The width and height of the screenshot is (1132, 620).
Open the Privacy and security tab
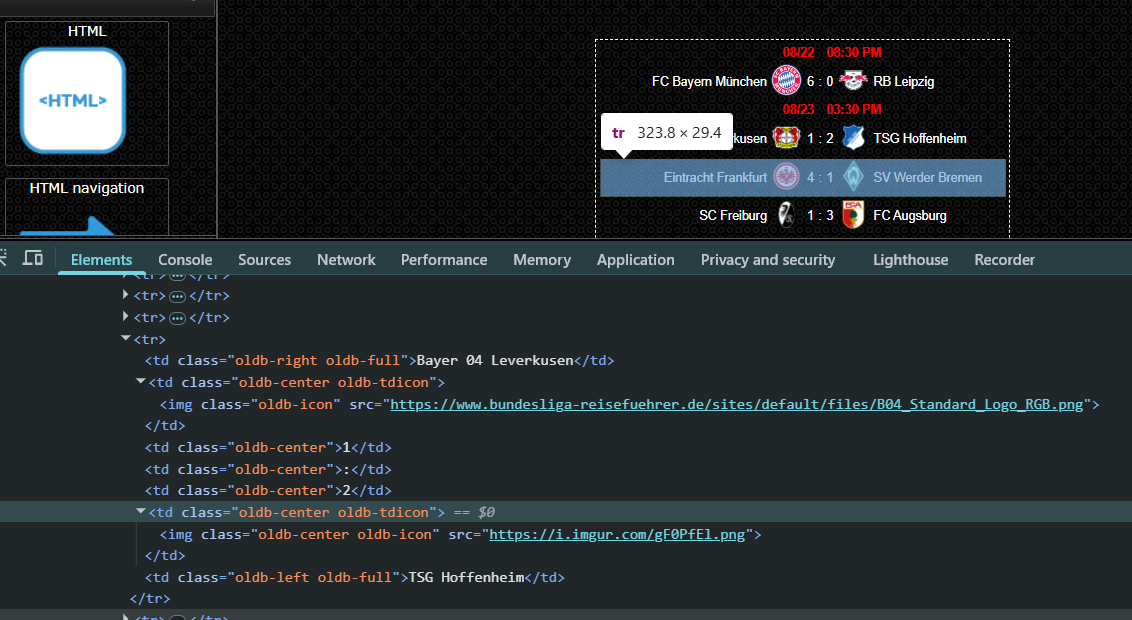coord(767,260)
